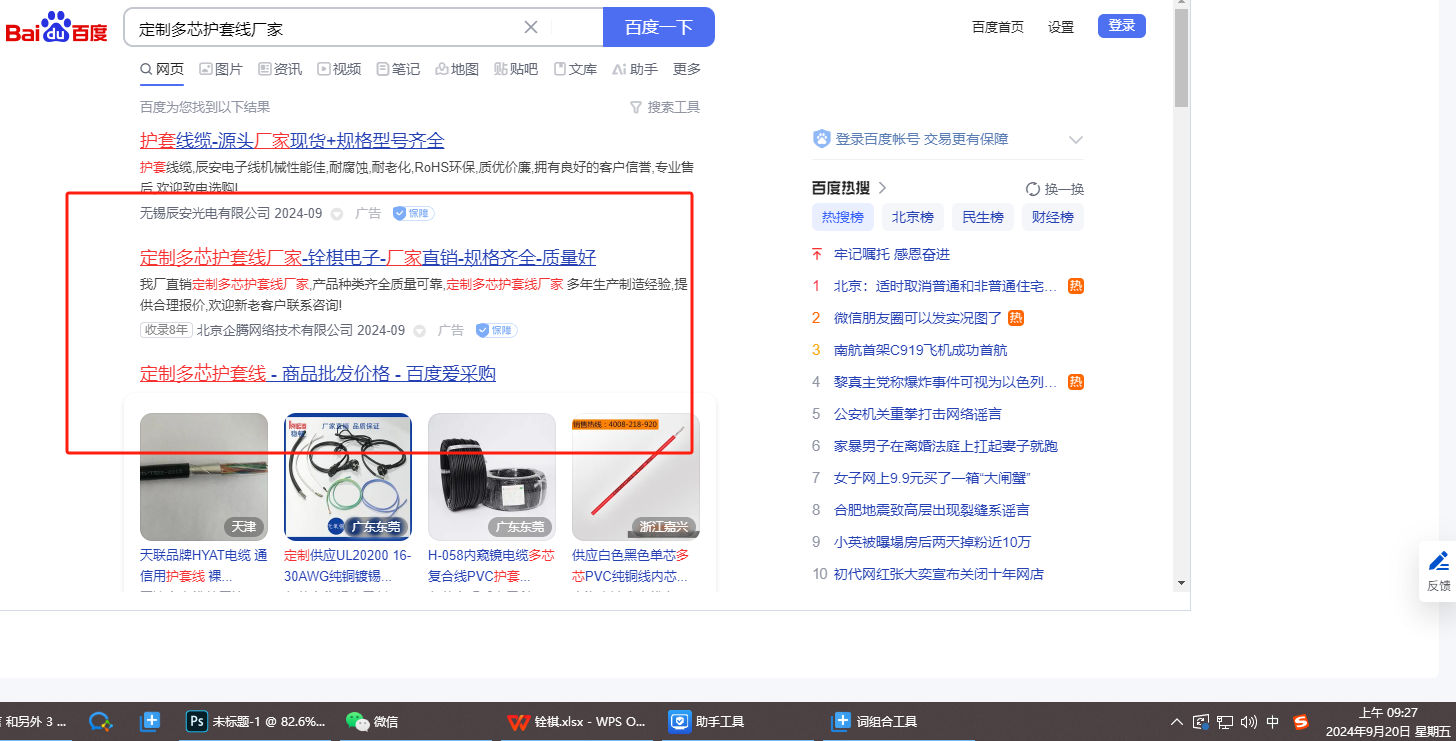This screenshot has height=741, width=1456.
Task: Open the 天津 cable product thumbnail
Action: pyautogui.click(x=204, y=477)
